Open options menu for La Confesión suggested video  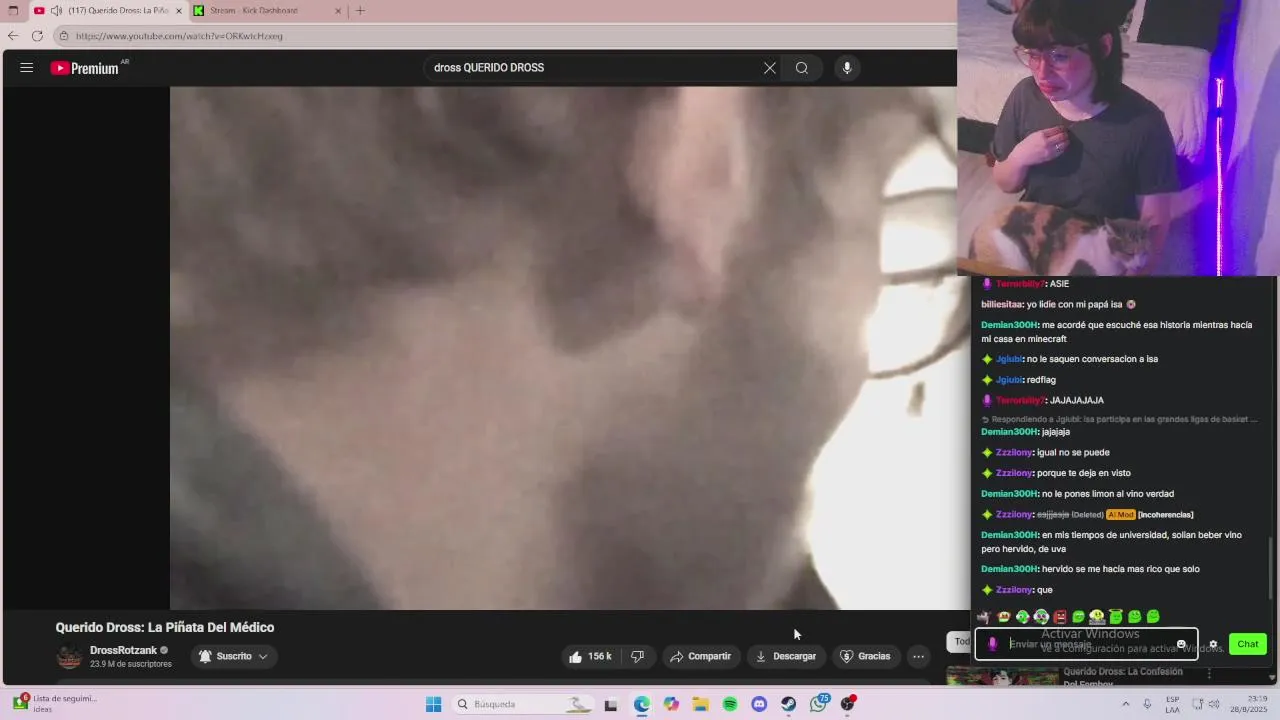pyautogui.click(x=1209, y=674)
